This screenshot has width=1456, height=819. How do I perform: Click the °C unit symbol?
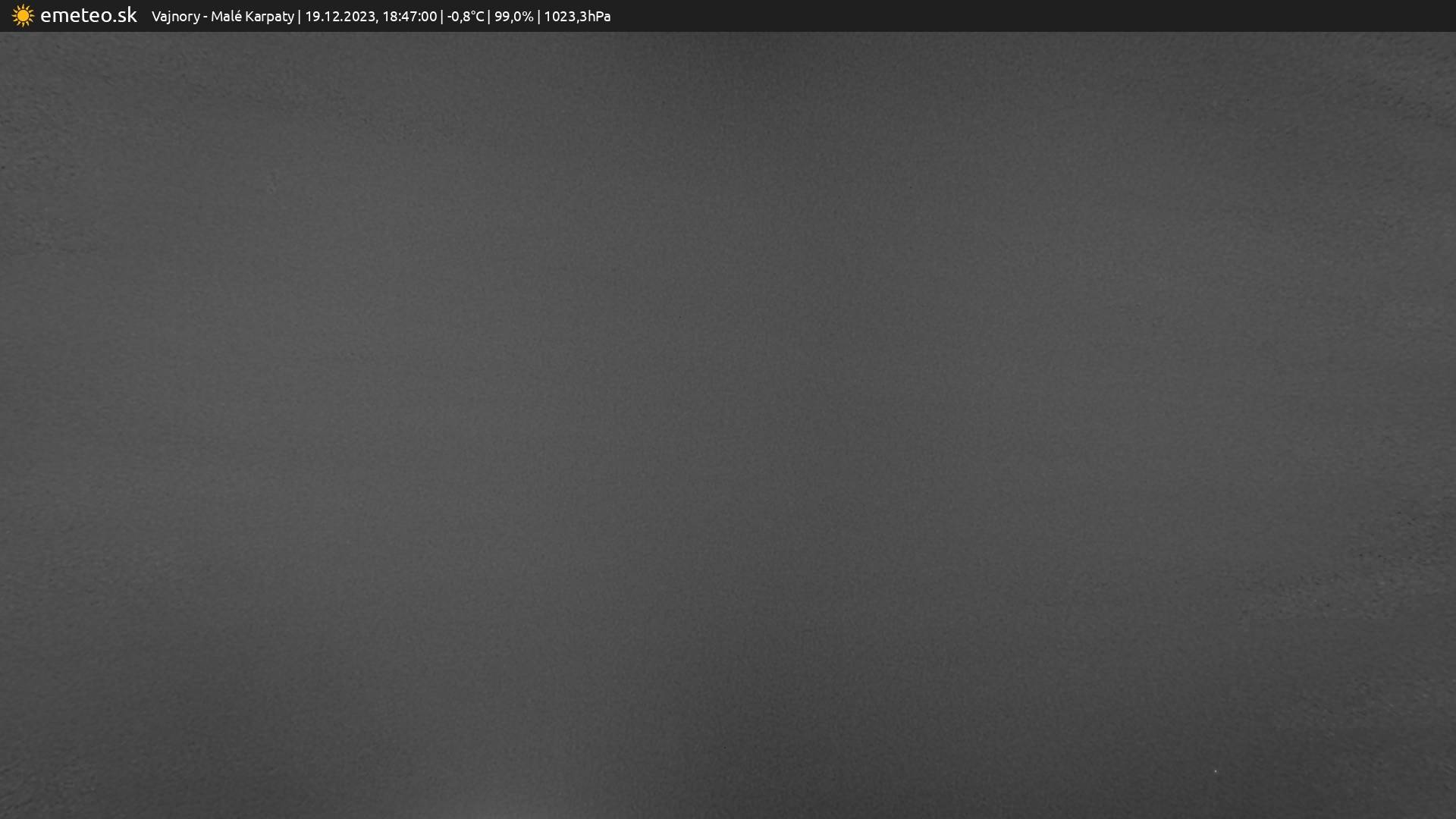(476, 17)
